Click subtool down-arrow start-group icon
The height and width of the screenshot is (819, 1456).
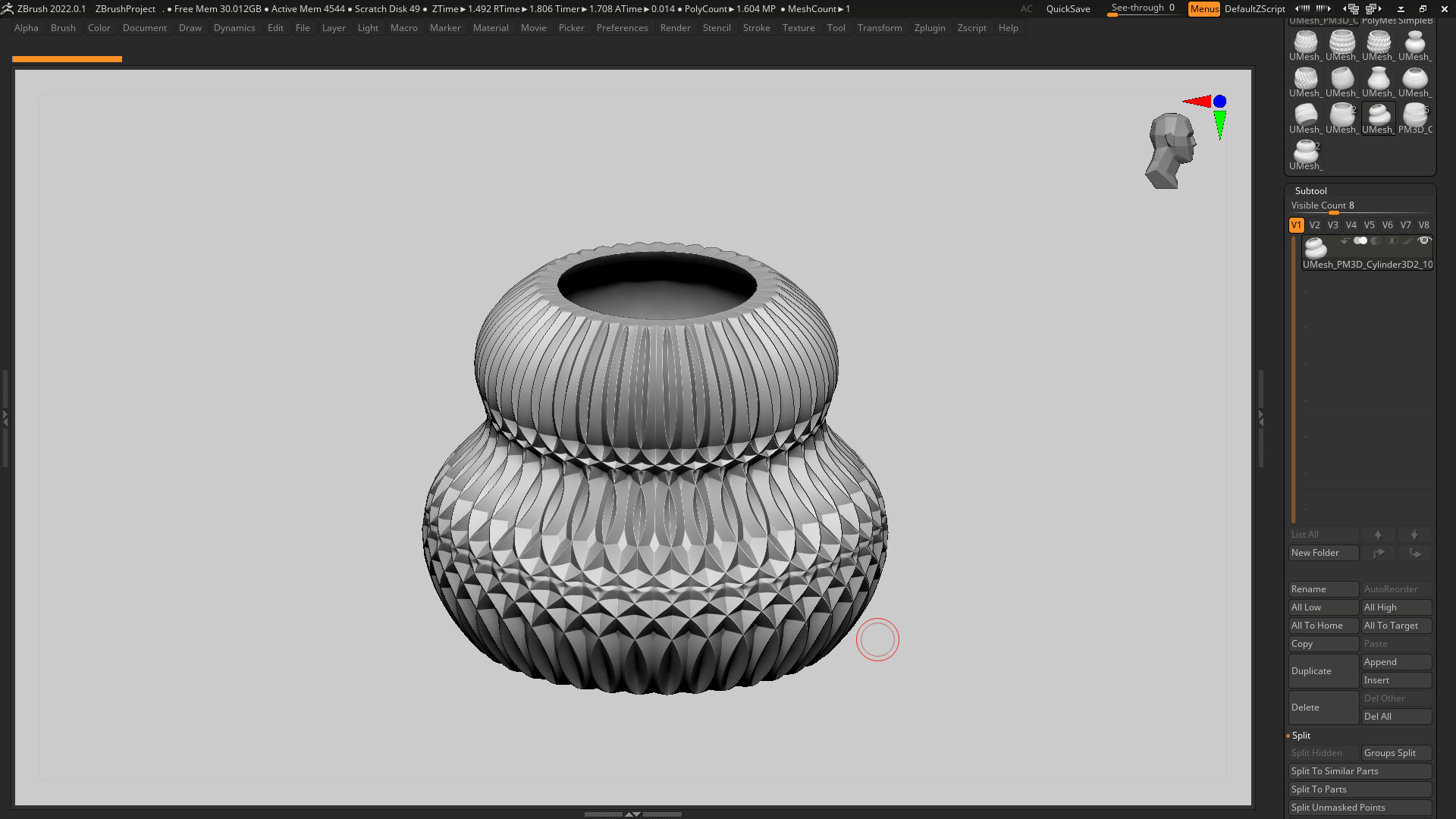coord(1345,241)
